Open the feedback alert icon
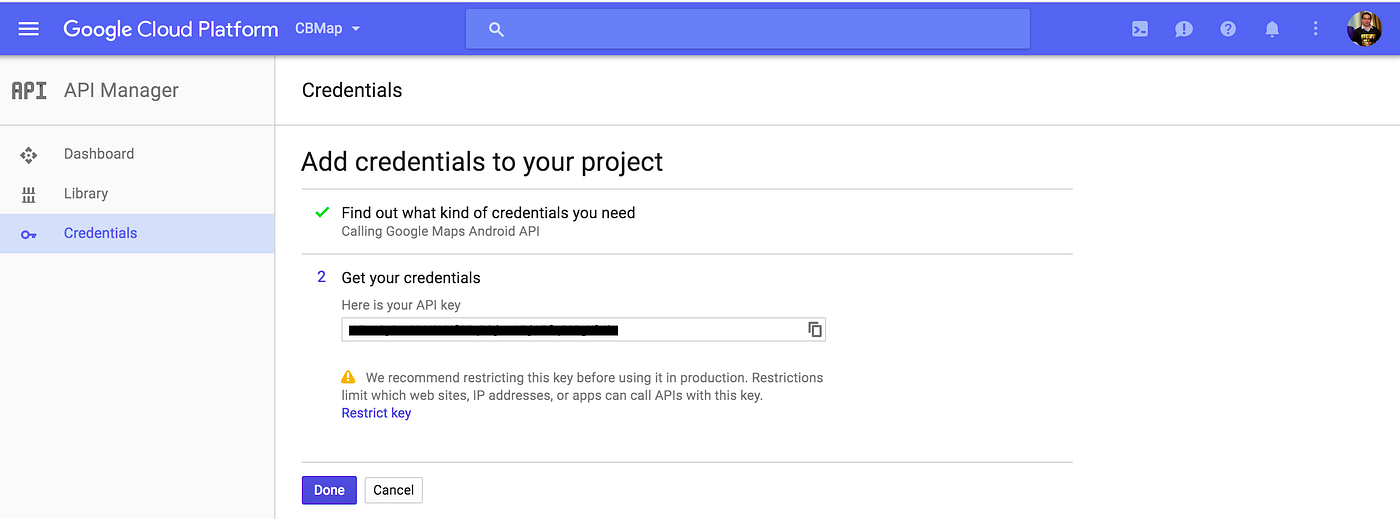The image size is (1400, 519). (1184, 29)
